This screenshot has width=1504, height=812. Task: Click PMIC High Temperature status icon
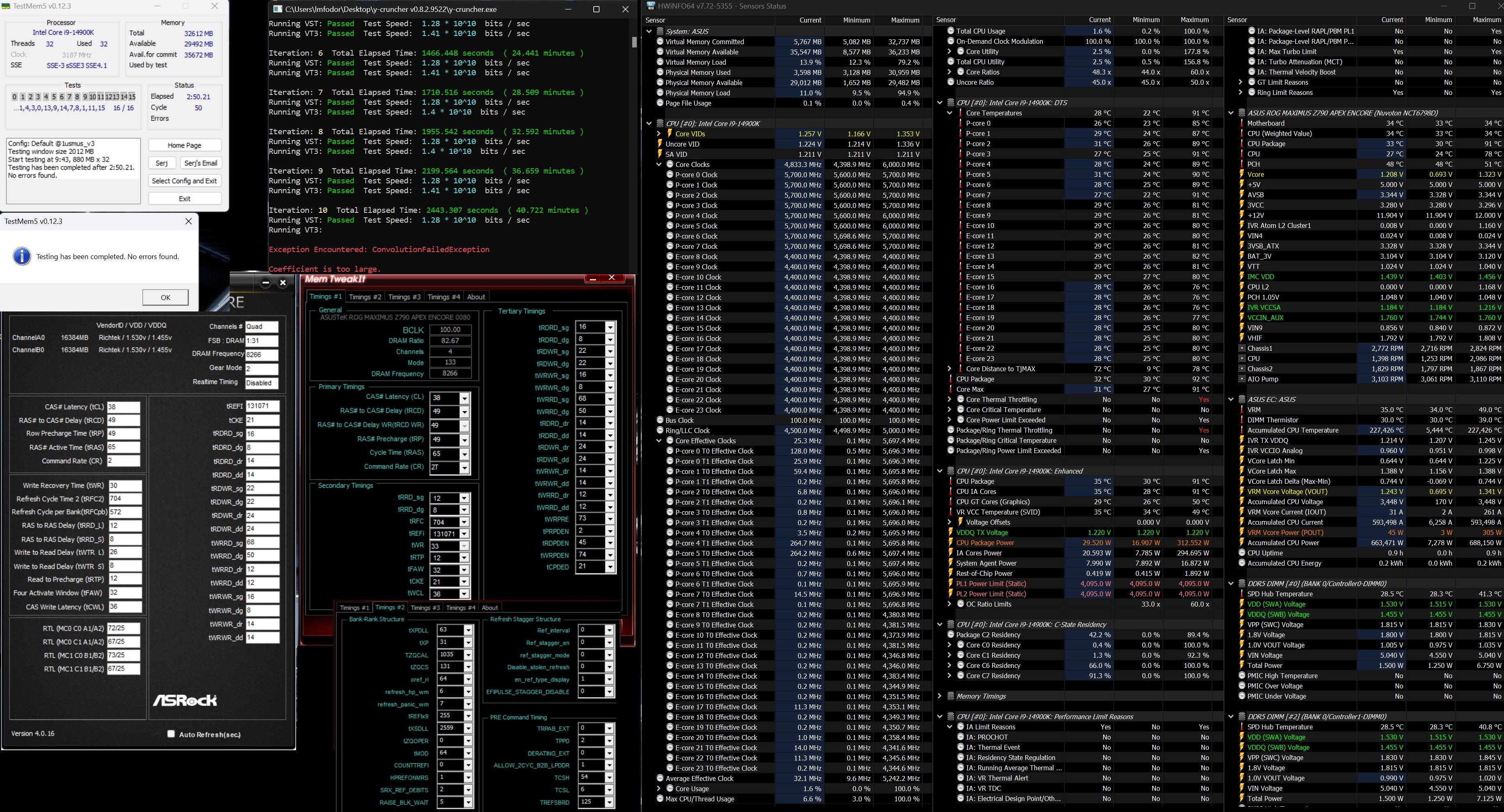[1242, 676]
